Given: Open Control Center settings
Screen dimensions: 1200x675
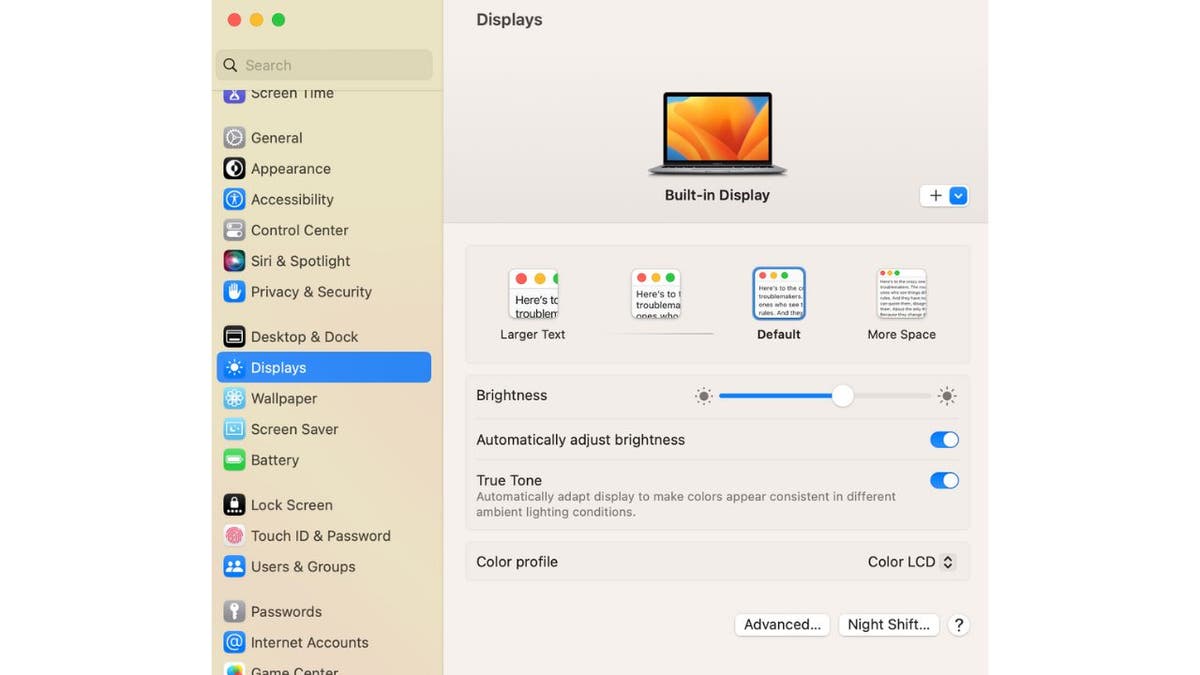Looking at the screenshot, I should pos(324,230).
